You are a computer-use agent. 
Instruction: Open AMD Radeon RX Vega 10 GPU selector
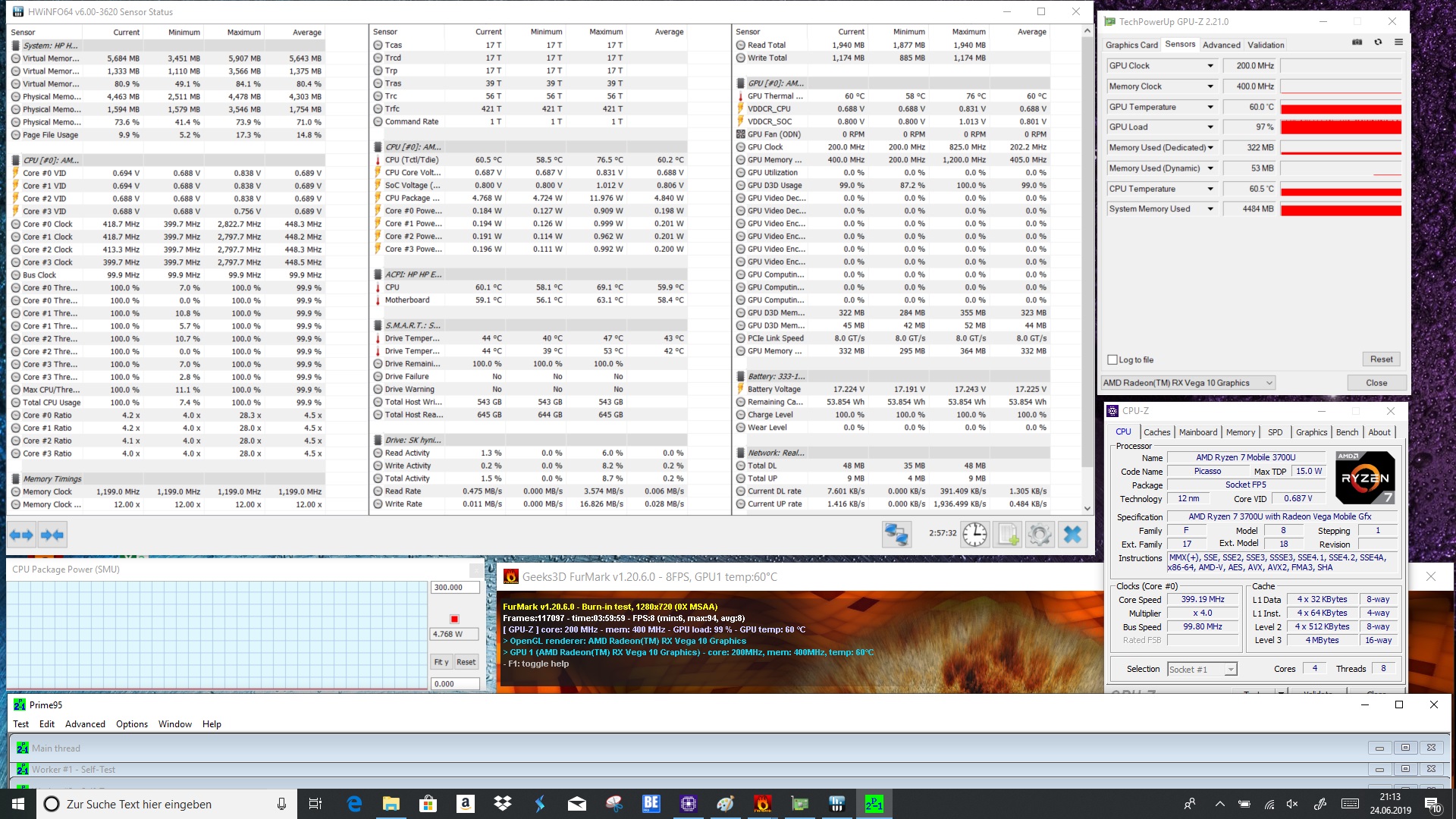pos(1188,383)
